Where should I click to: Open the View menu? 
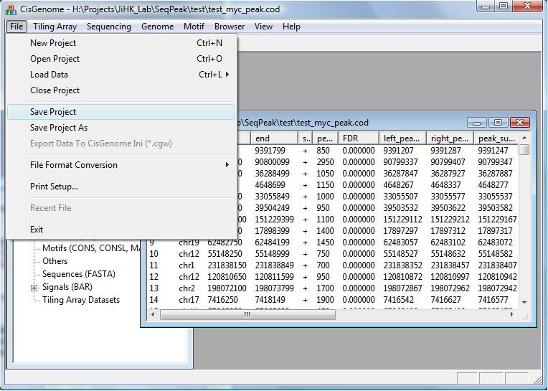click(x=263, y=27)
